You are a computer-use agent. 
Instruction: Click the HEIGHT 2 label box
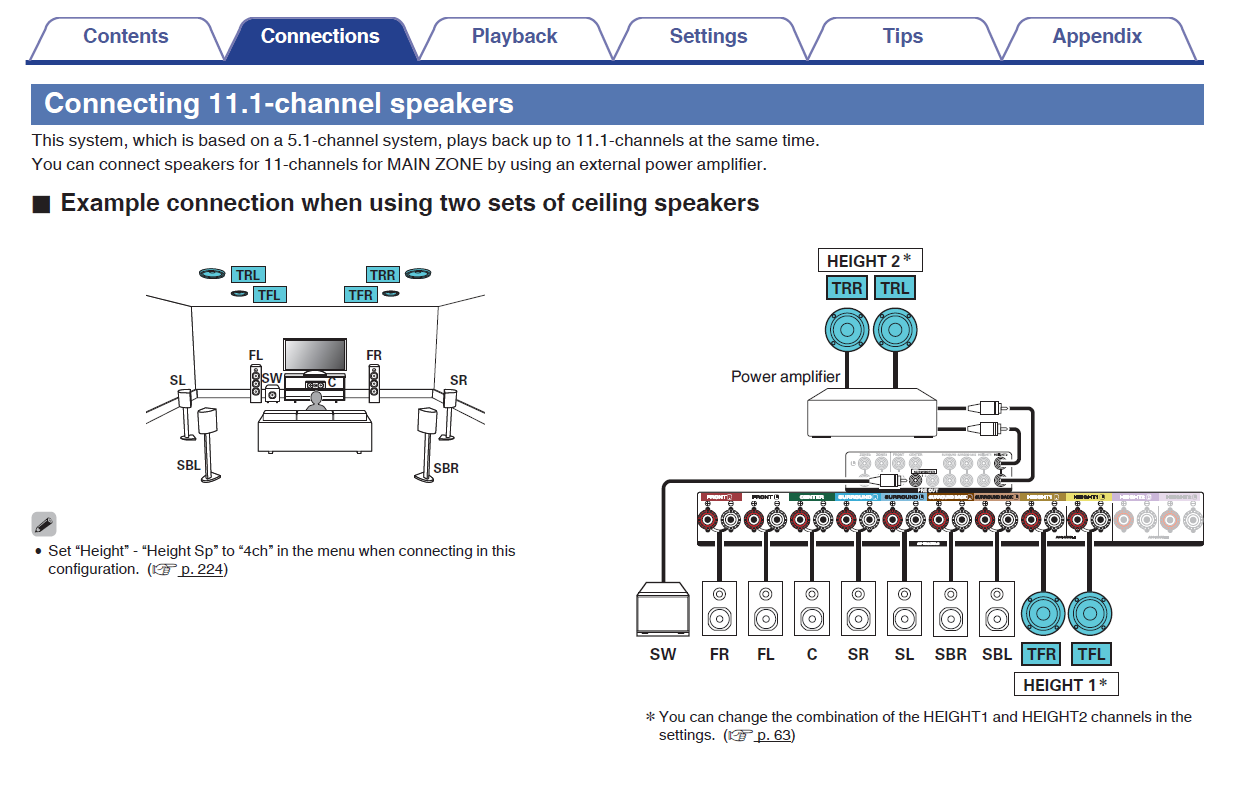point(869,261)
